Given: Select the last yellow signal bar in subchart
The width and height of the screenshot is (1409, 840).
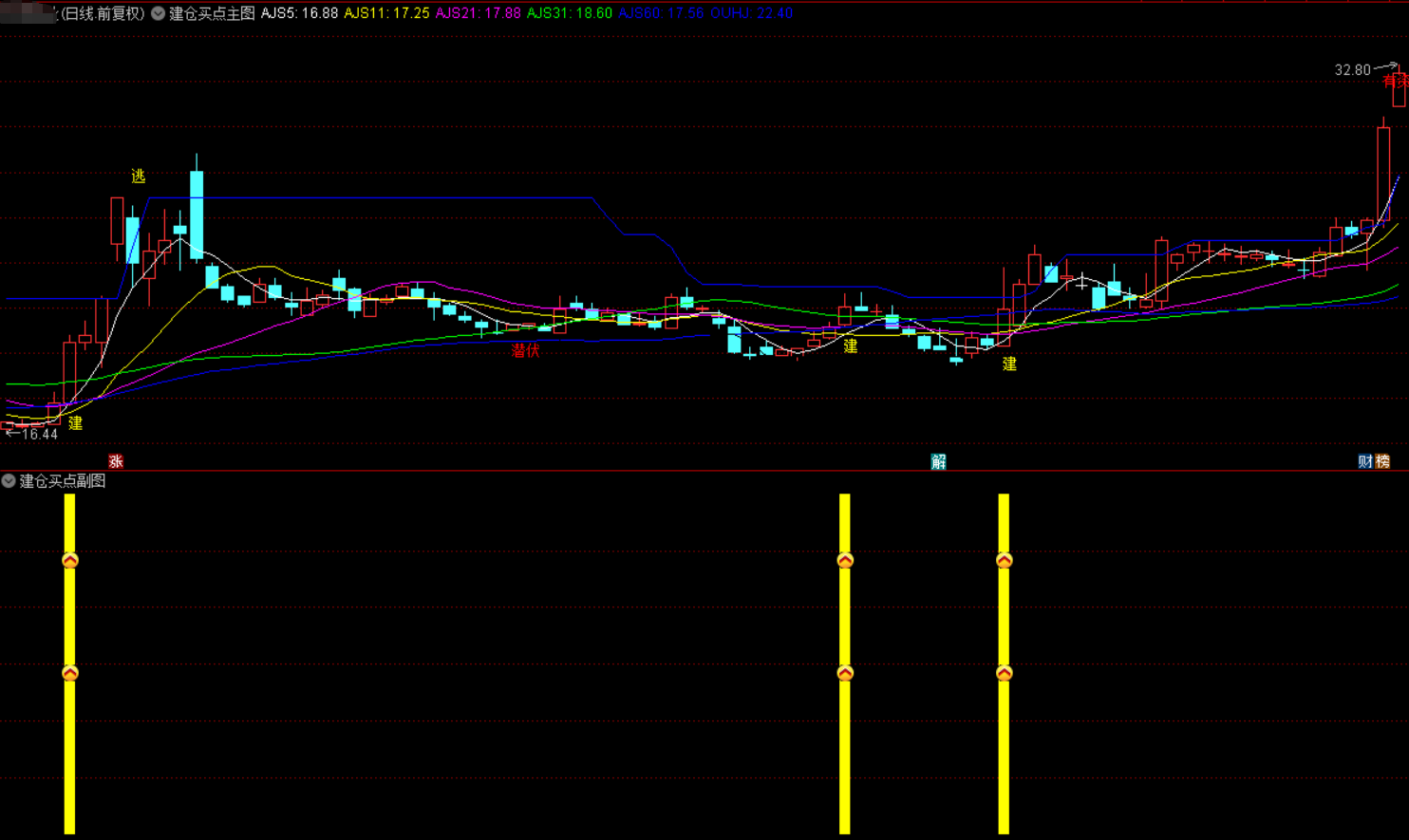Looking at the screenshot, I should point(1004,663).
